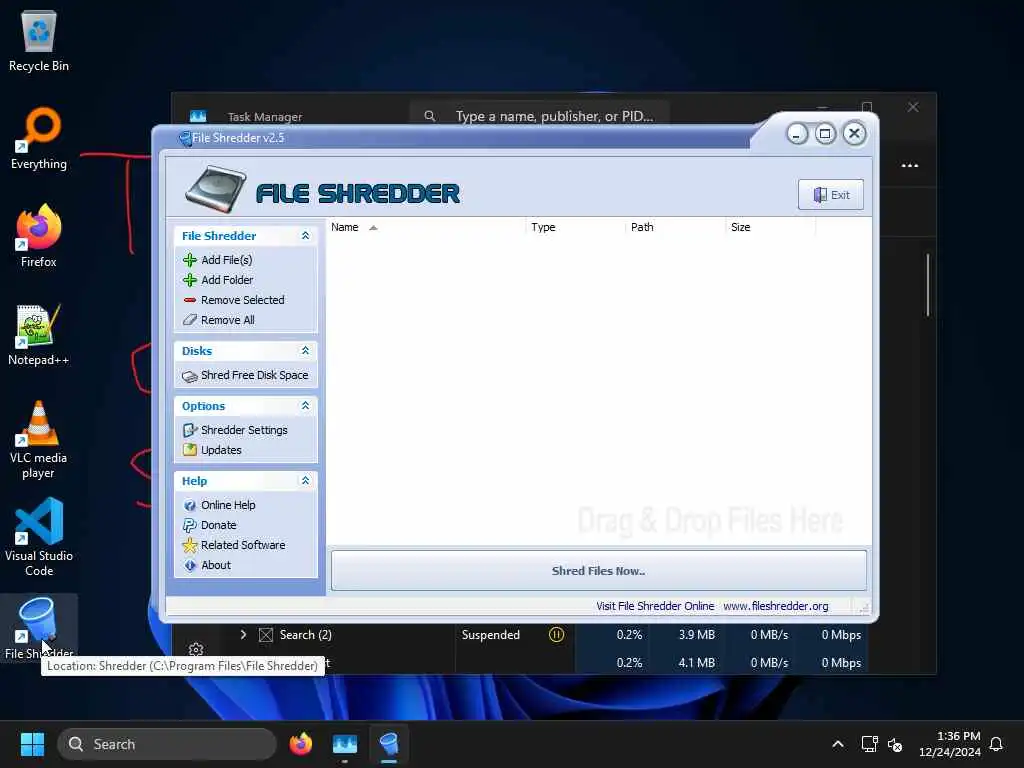Viewport: 1024px width, 768px height.
Task: Open the Windows Start menu
Action: [32, 744]
